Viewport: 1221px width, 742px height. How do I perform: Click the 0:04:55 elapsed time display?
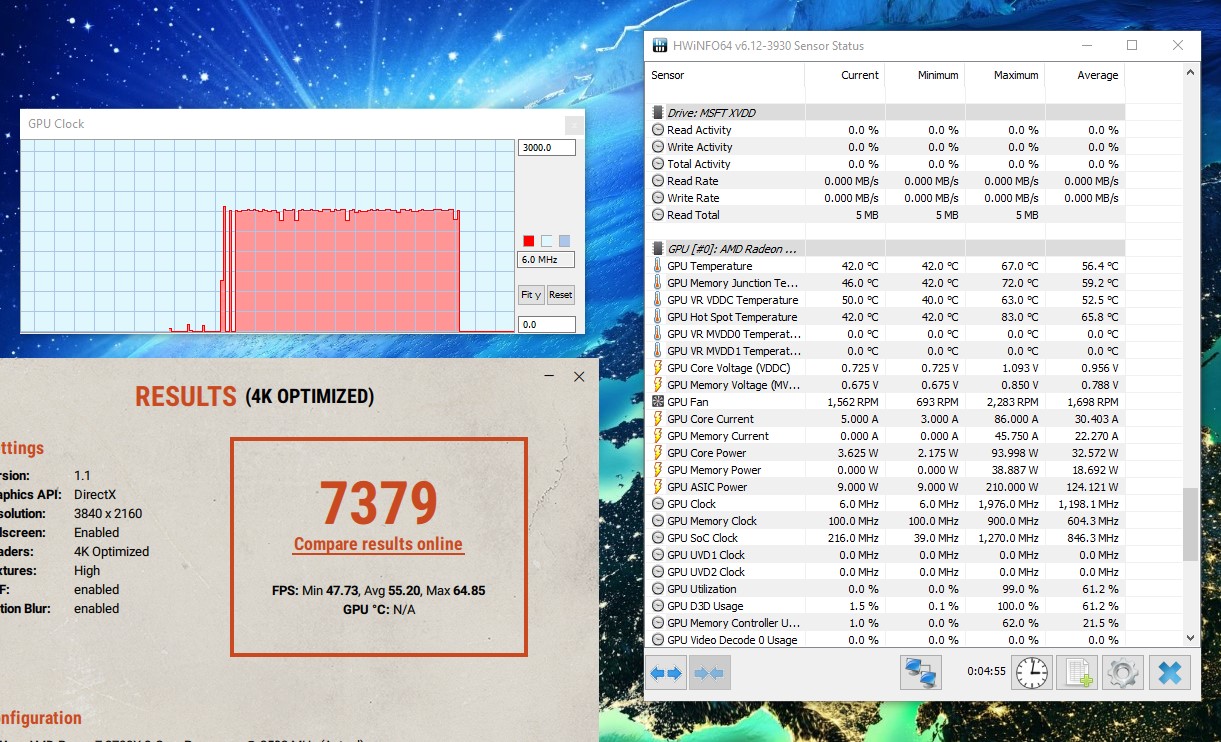[985, 672]
